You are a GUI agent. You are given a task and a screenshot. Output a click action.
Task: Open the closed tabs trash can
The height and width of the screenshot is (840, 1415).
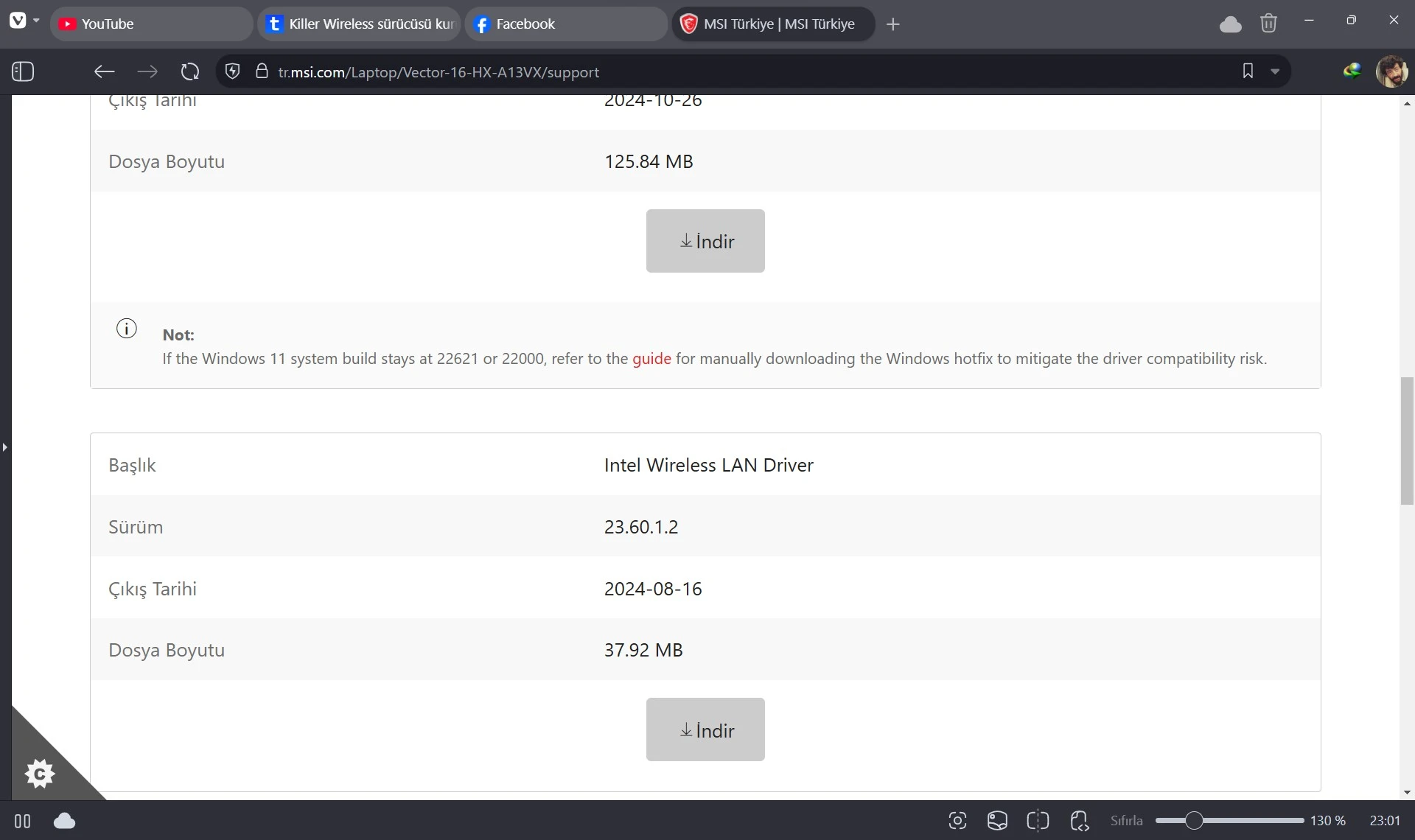(1268, 24)
